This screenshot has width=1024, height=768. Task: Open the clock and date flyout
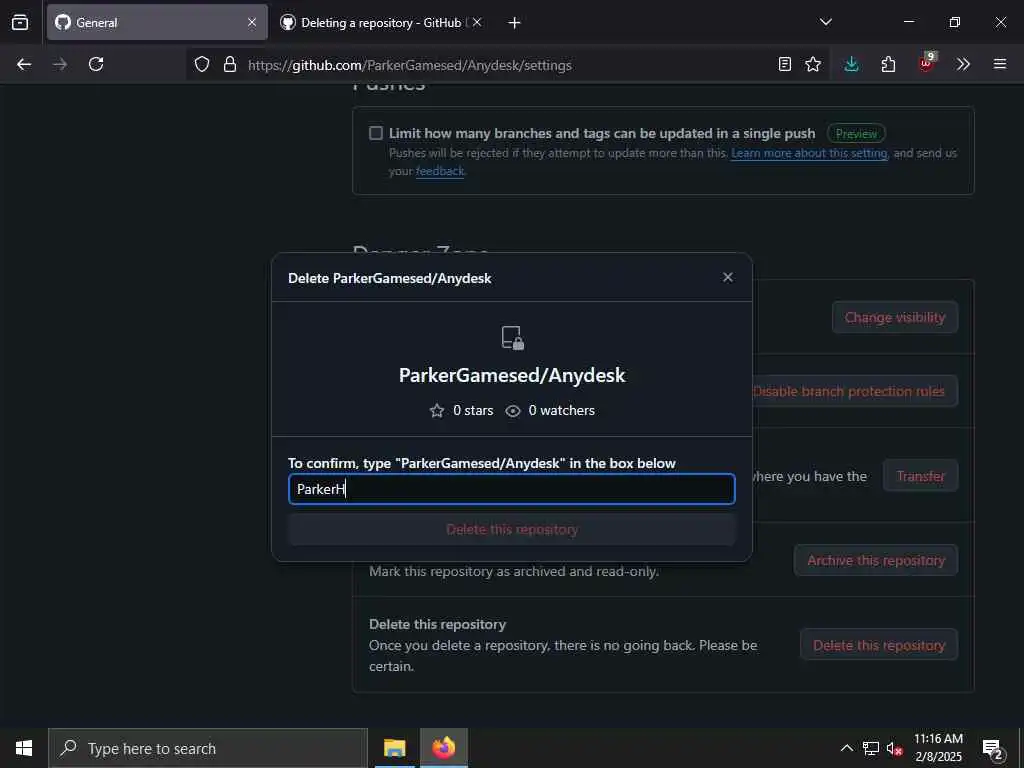point(938,748)
